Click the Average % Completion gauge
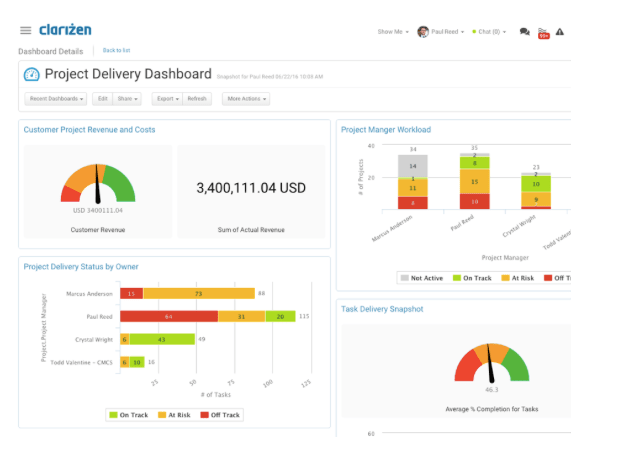 pyautogui.click(x=492, y=363)
